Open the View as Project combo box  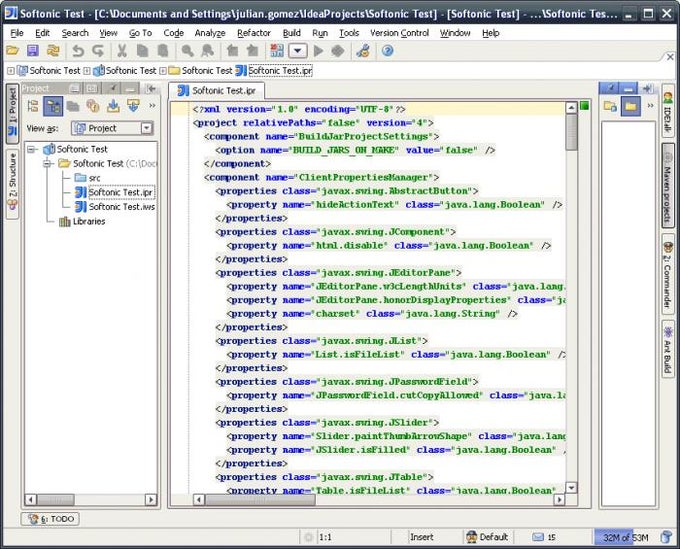pyautogui.click(x=113, y=128)
